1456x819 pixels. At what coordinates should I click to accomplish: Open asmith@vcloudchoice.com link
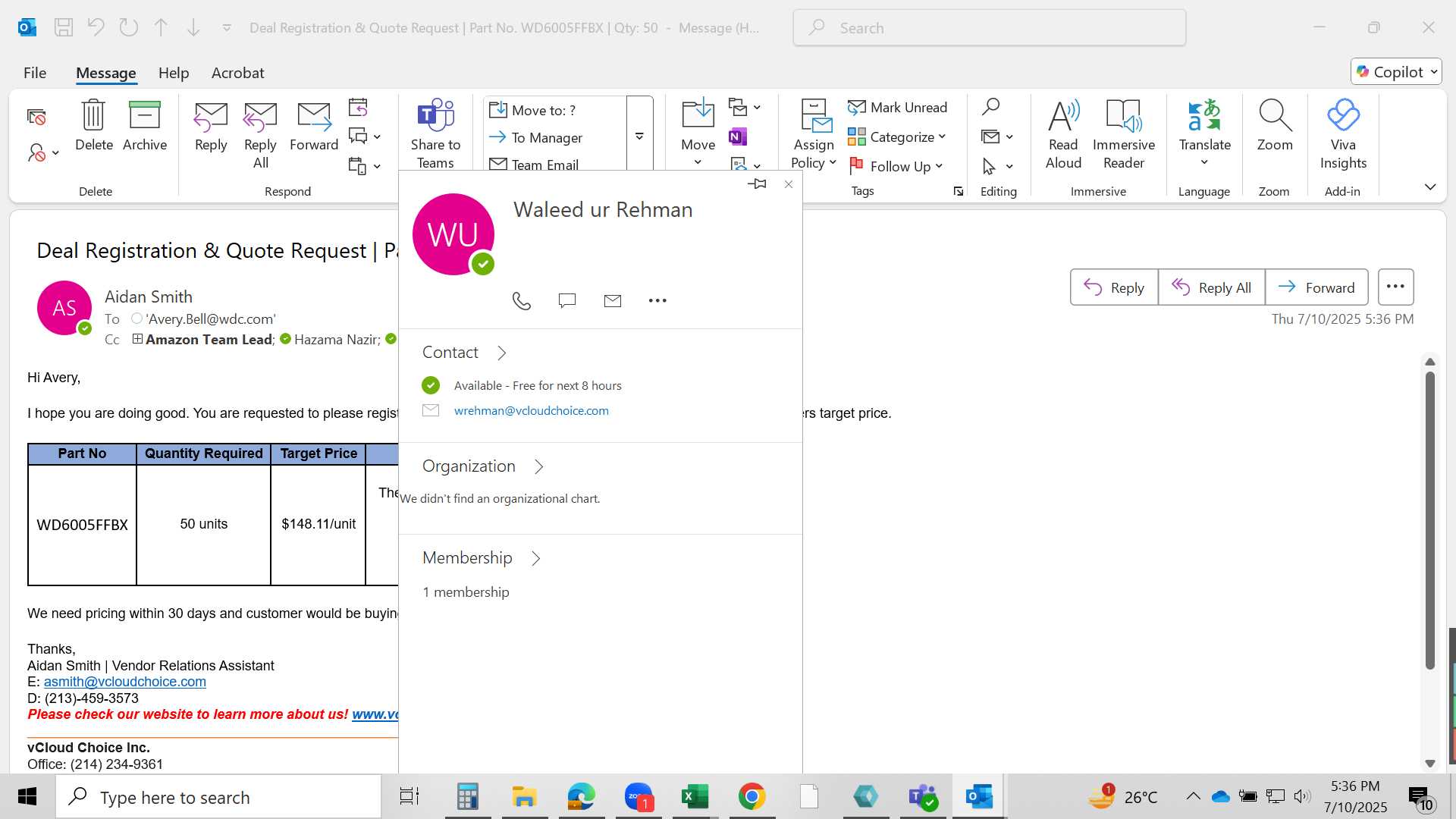[125, 682]
